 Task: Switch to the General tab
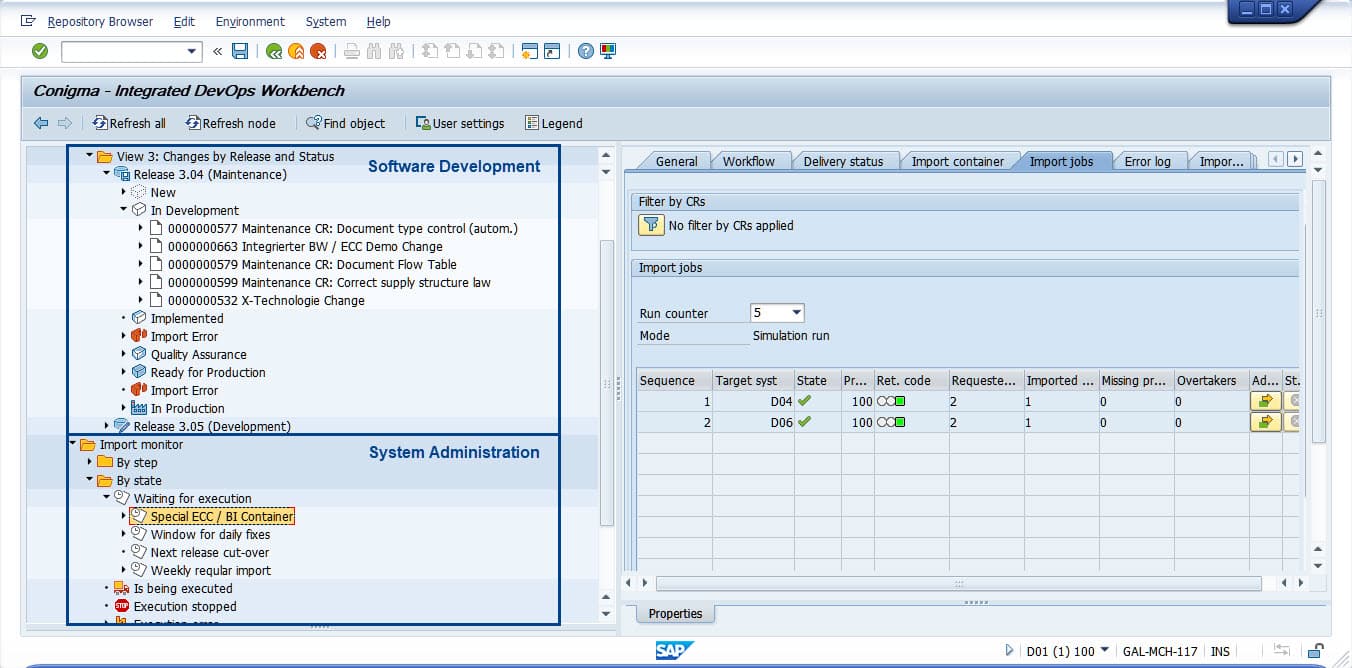677,161
